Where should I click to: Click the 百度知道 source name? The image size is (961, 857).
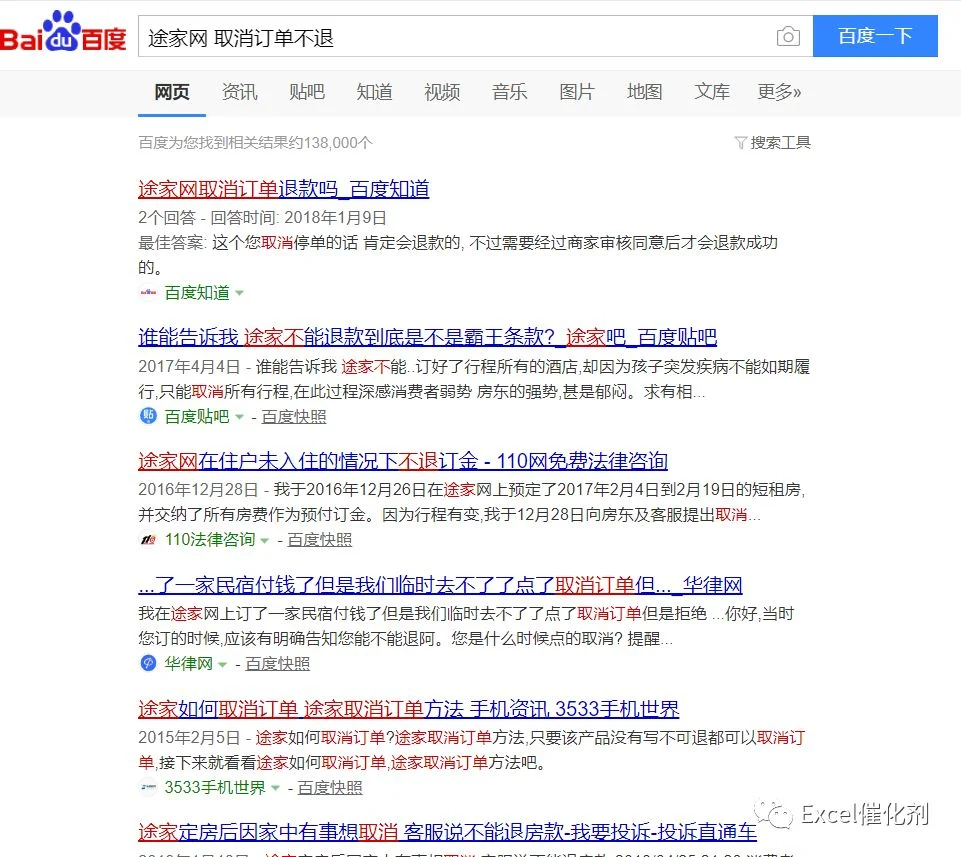click(x=197, y=292)
